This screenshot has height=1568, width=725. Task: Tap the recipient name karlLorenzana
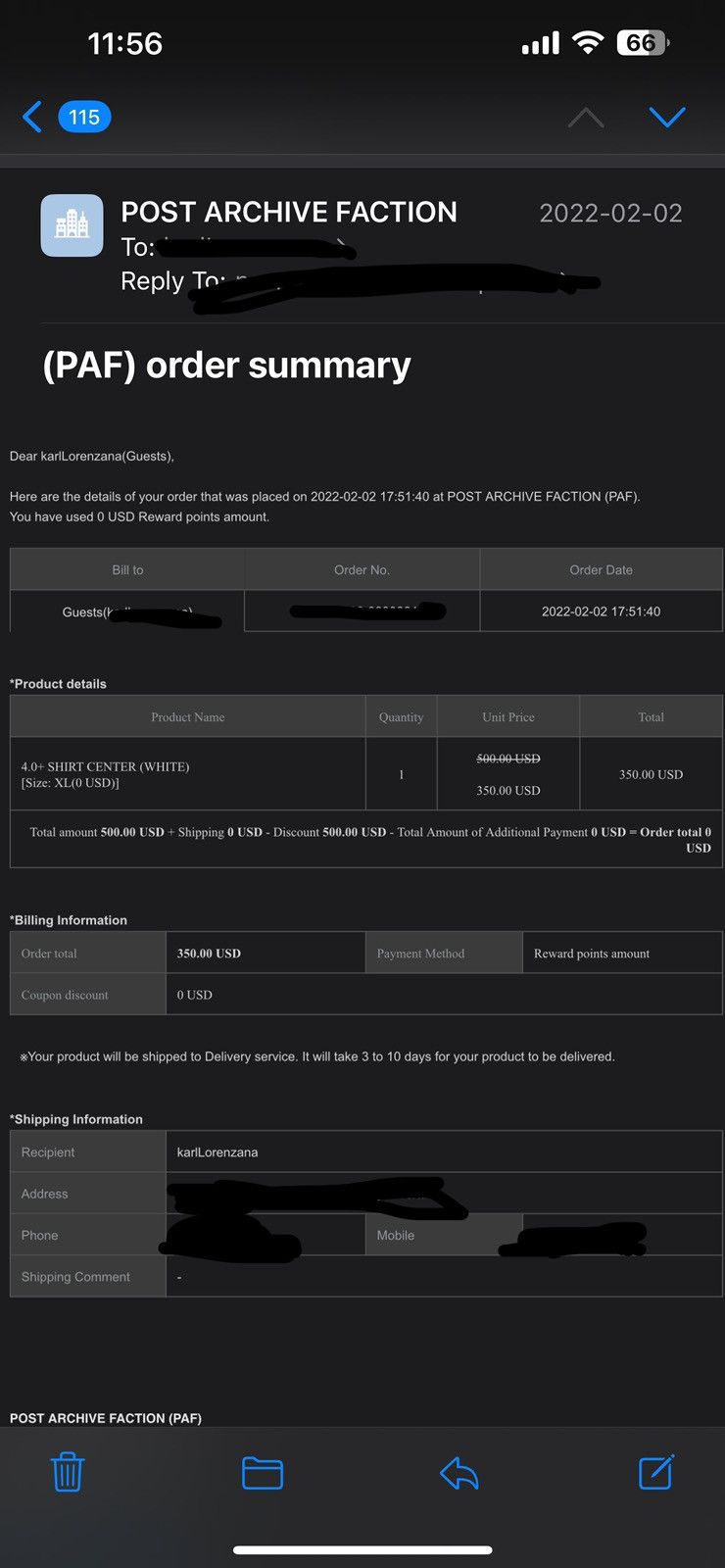[x=217, y=1152]
